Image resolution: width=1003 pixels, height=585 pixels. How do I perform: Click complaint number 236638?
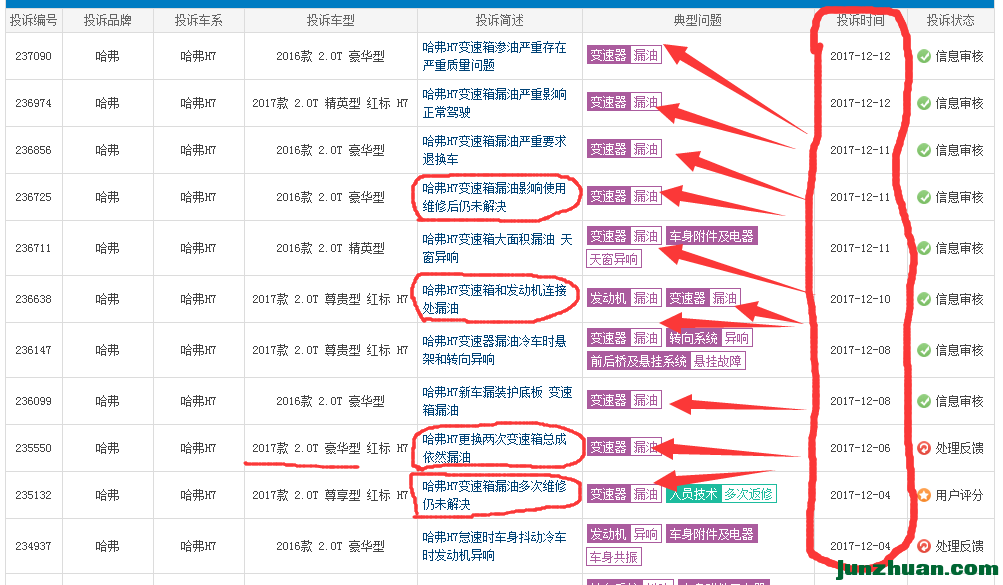[33, 299]
